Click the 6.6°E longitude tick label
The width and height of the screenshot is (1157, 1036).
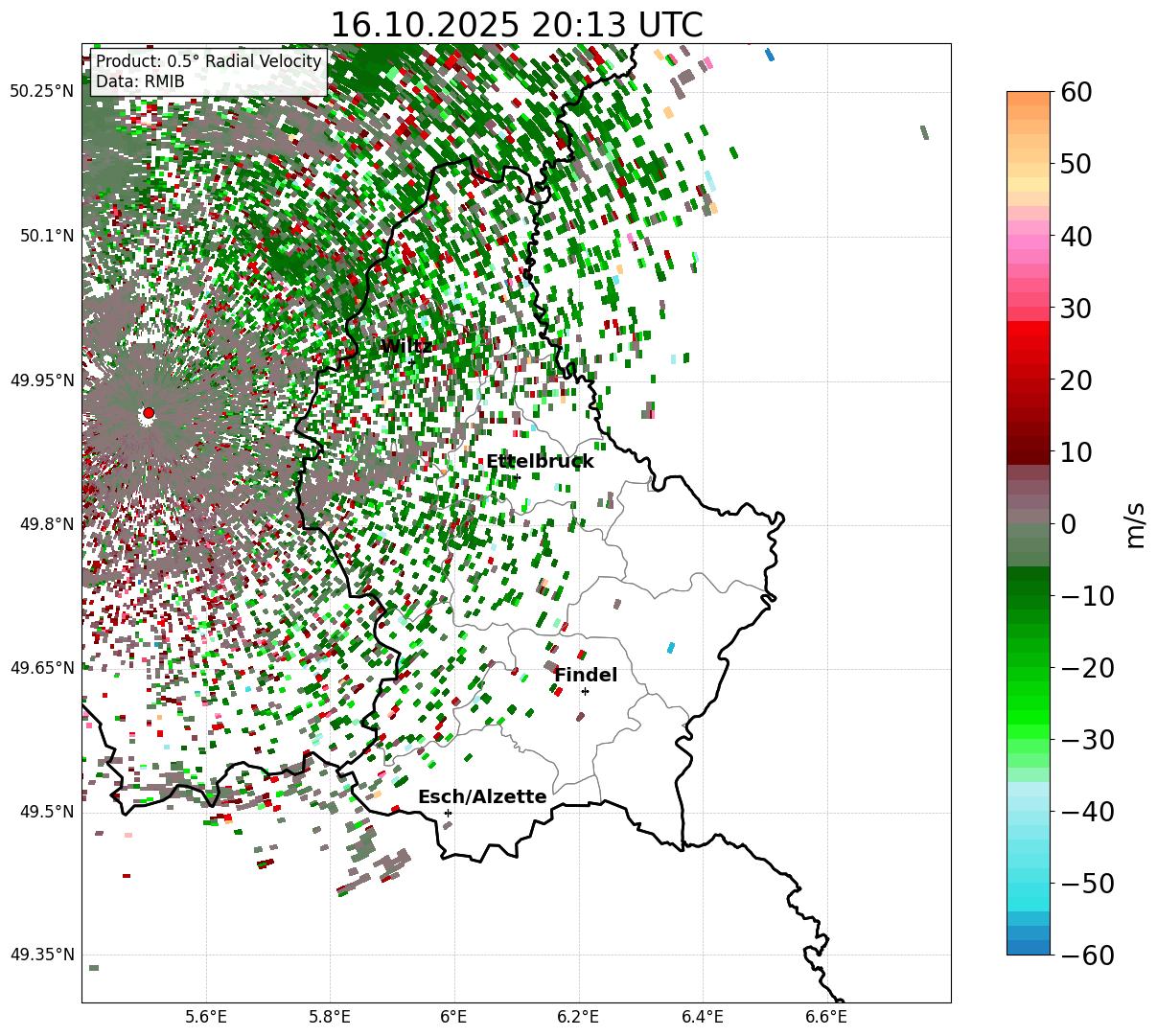point(826,1017)
